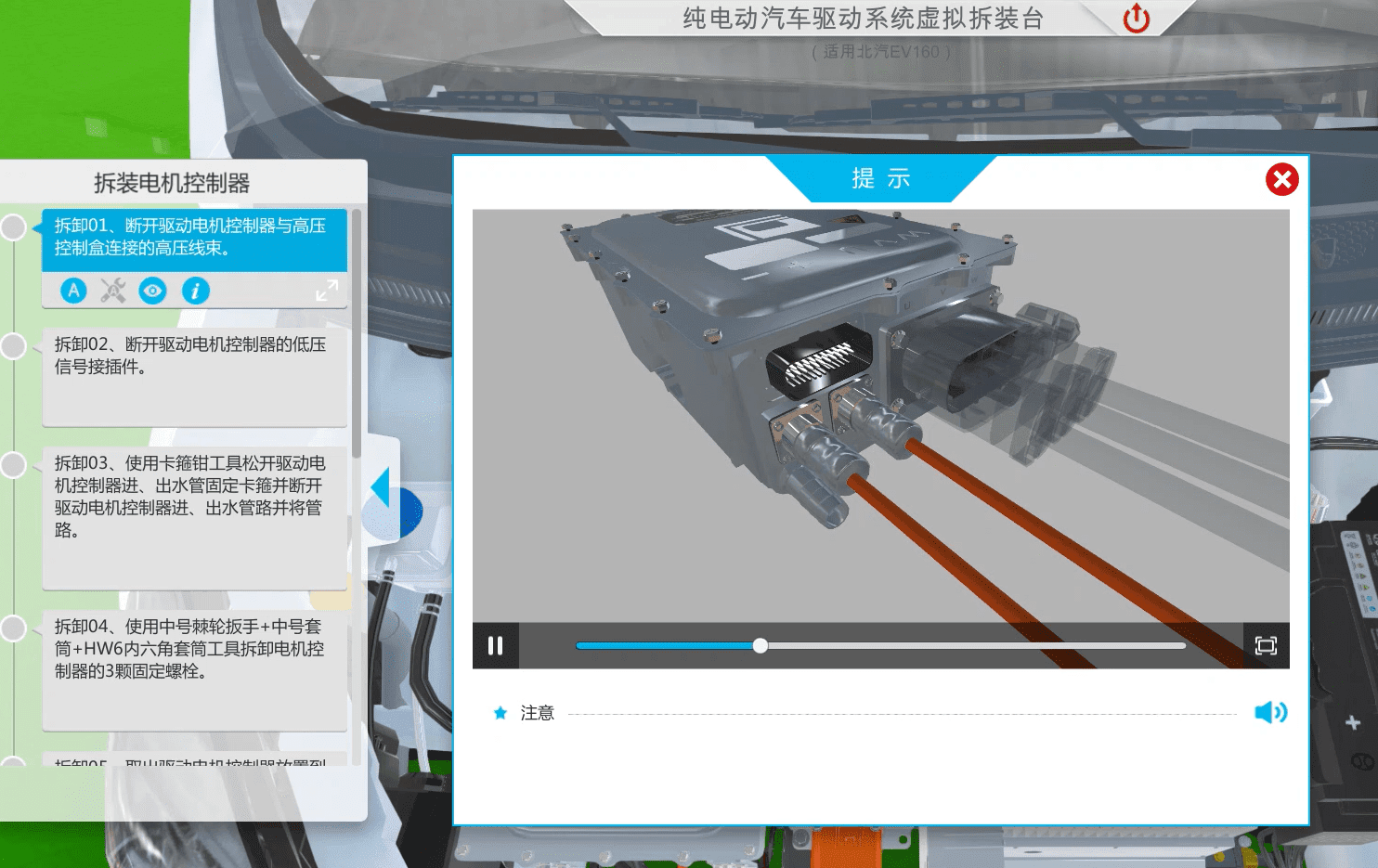This screenshot has width=1378, height=868.
Task: Toggle the step progress circle beside 拆卸02
Action: click(14, 346)
